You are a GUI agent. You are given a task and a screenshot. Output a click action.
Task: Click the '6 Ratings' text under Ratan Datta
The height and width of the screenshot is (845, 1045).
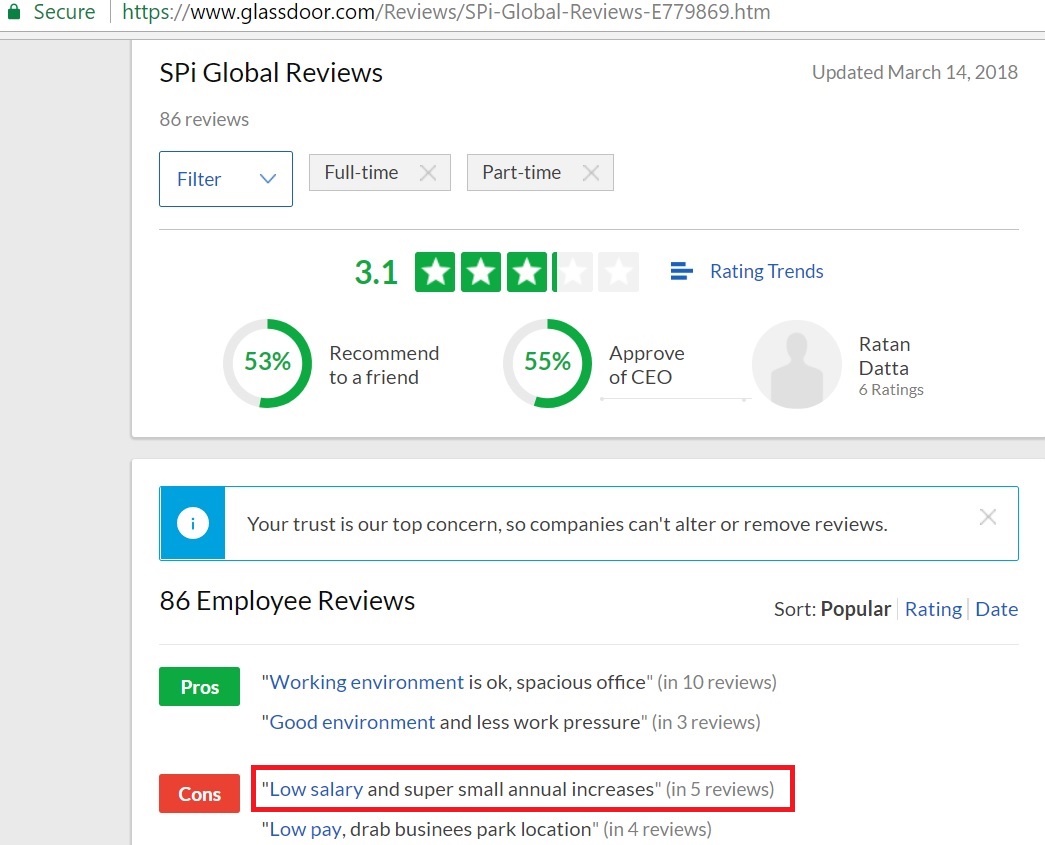pos(891,390)
